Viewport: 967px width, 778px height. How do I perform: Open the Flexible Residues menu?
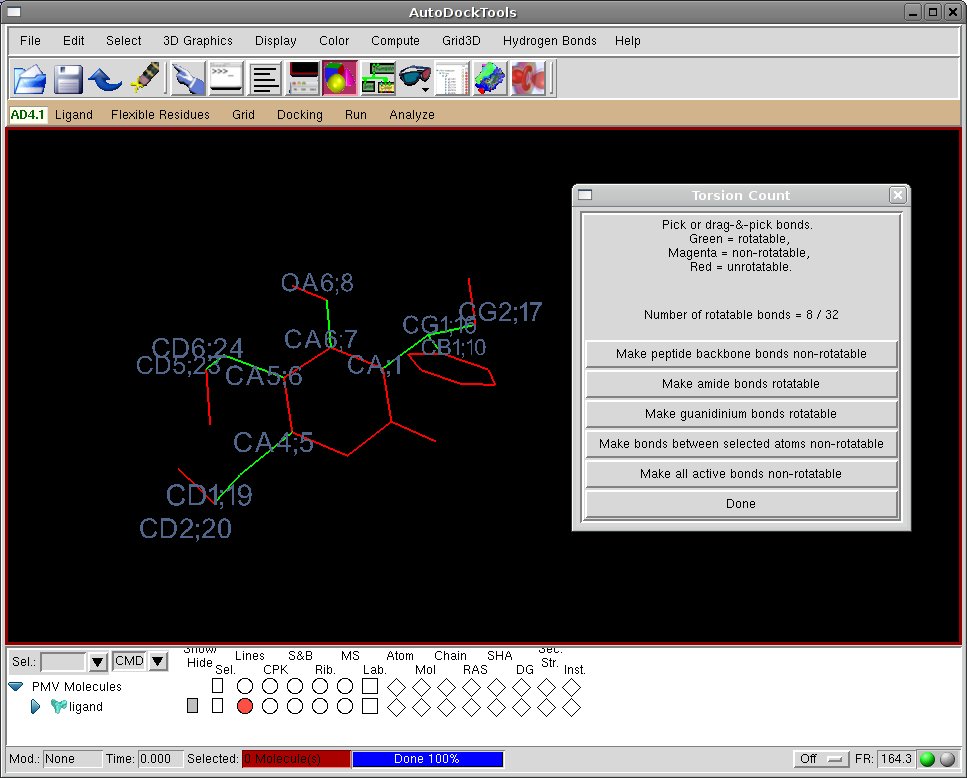[160, 115]
